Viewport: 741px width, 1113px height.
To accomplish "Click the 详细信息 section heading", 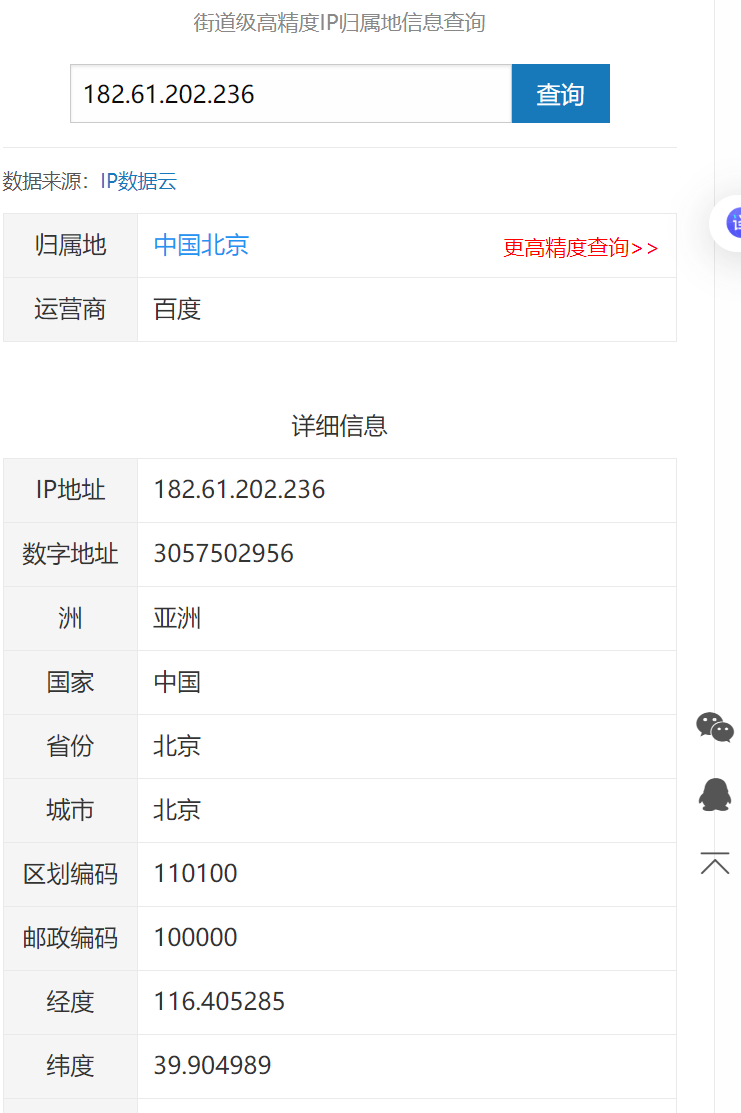I will 339,426.
